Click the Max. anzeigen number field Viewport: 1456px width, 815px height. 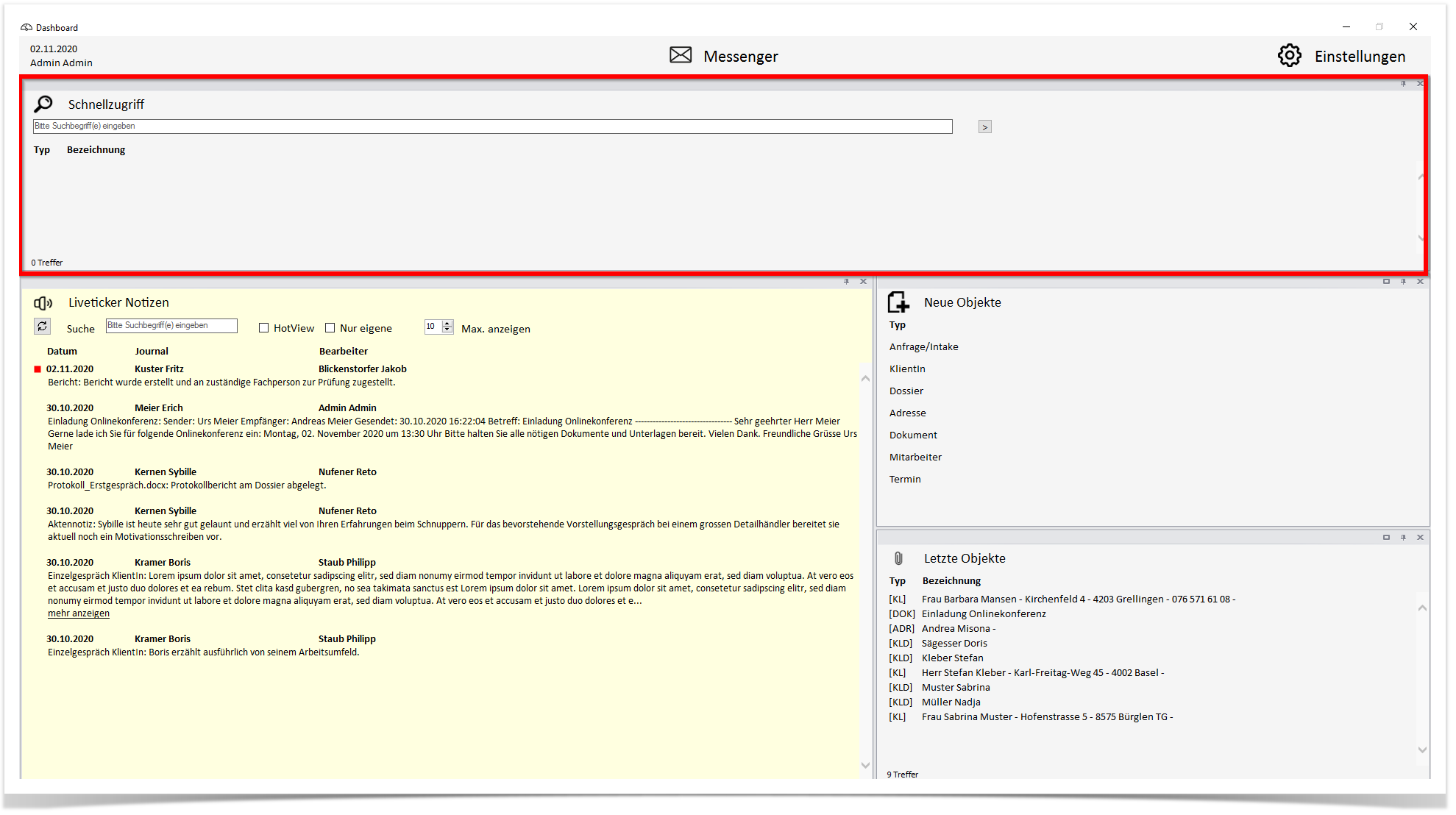click(433, 327)
